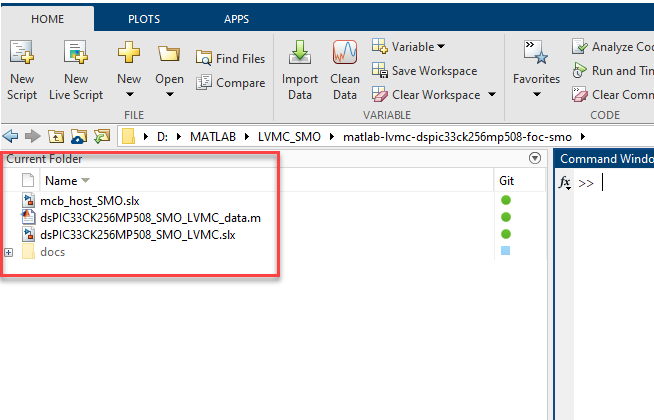This screenshot has height=420, width=654.
Task: Click the folder icon in address bar
Action: pyautogui.click(x=128, y=136)
